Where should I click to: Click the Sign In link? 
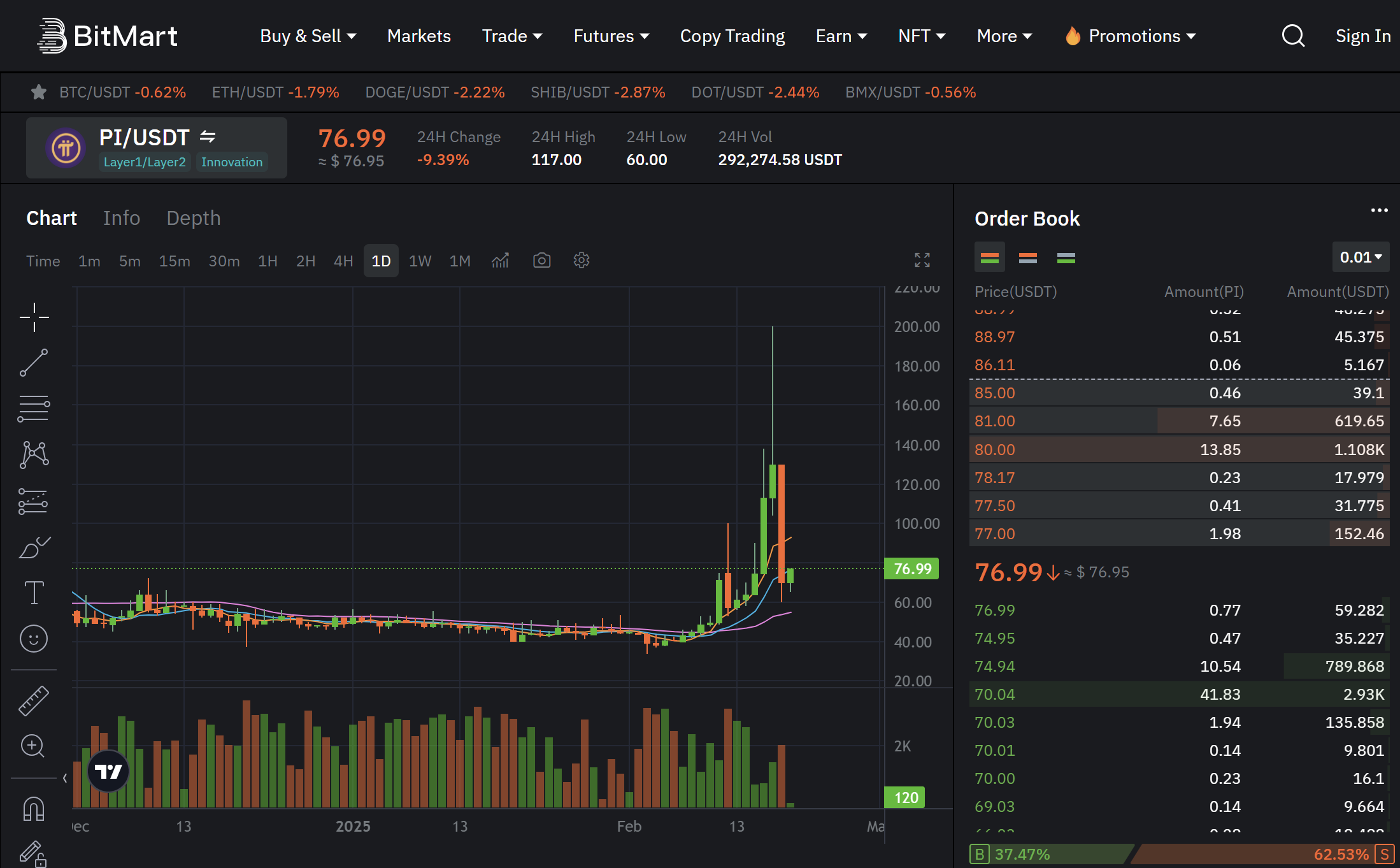click(1363, 36)
